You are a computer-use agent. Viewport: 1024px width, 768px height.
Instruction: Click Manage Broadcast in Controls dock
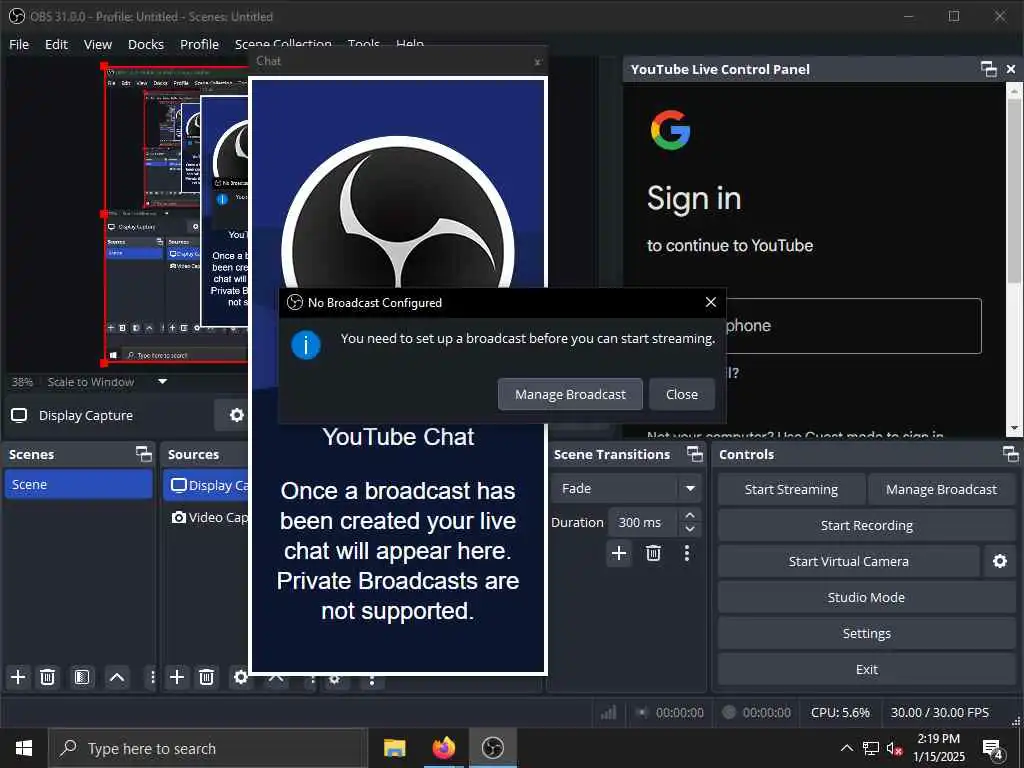(941, 489)
